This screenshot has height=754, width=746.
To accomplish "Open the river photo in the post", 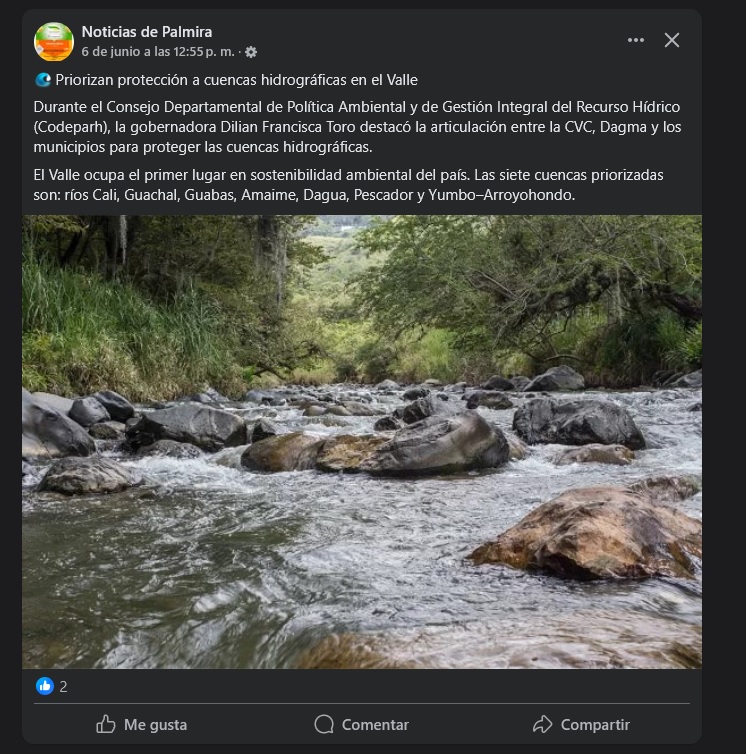I will coord(362,441).
